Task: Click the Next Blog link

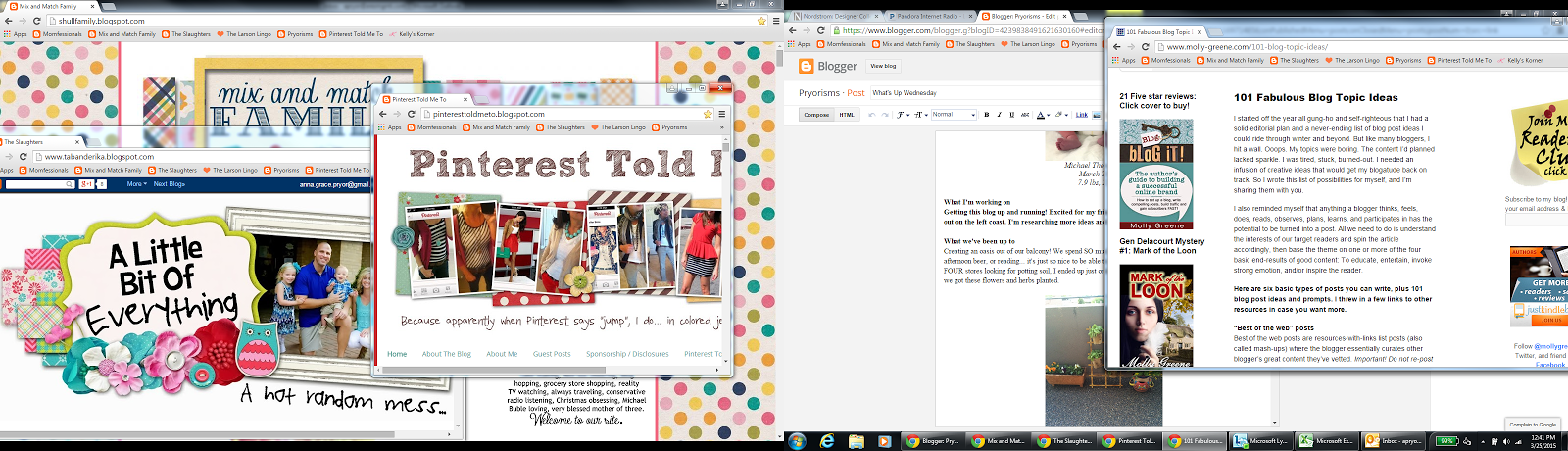Action: [x=170, y=184]
